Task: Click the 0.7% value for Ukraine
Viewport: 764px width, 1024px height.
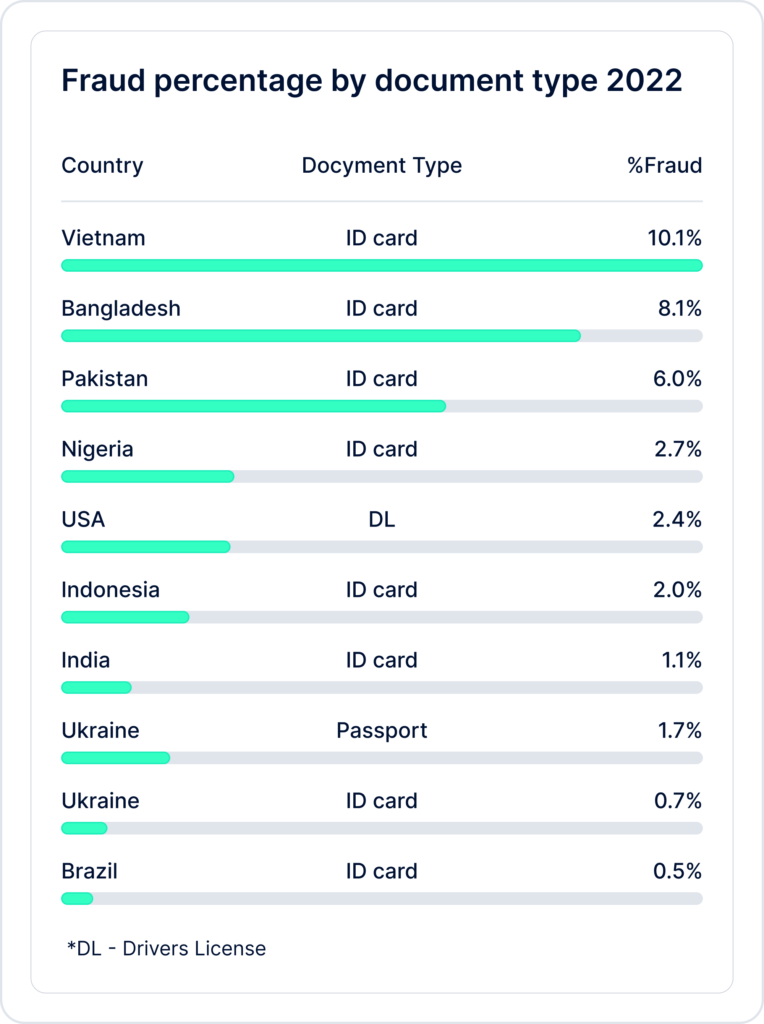Action: click(x=678, y=801)
